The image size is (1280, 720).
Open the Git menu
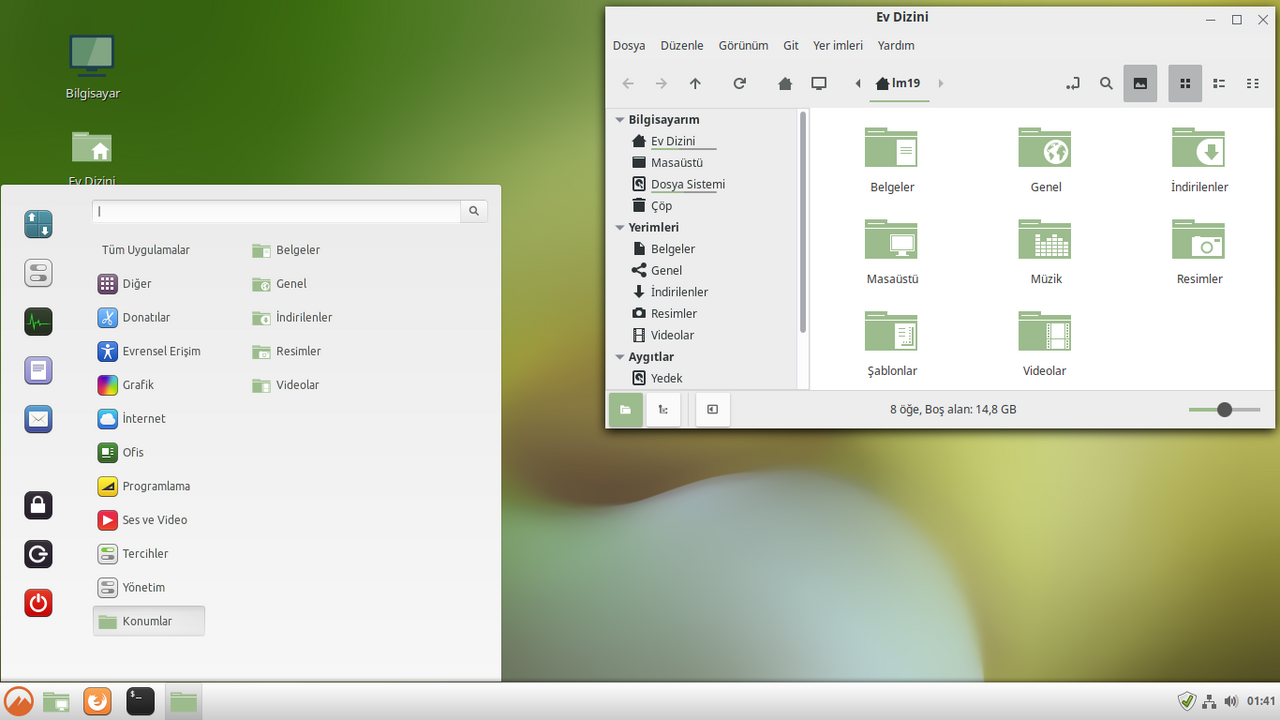(x=791, y=46)
